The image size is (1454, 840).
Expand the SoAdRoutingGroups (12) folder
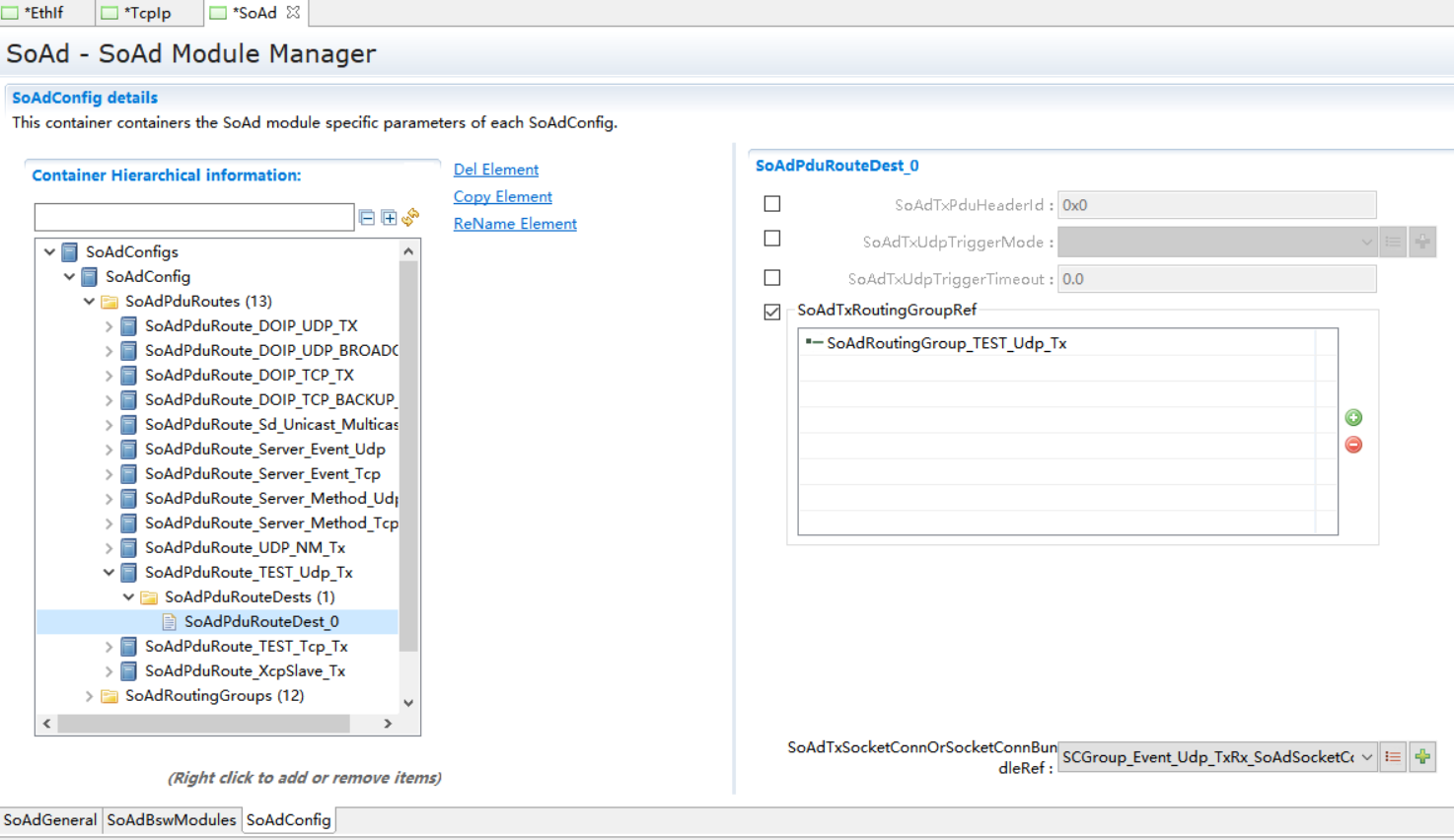[90, 696]
